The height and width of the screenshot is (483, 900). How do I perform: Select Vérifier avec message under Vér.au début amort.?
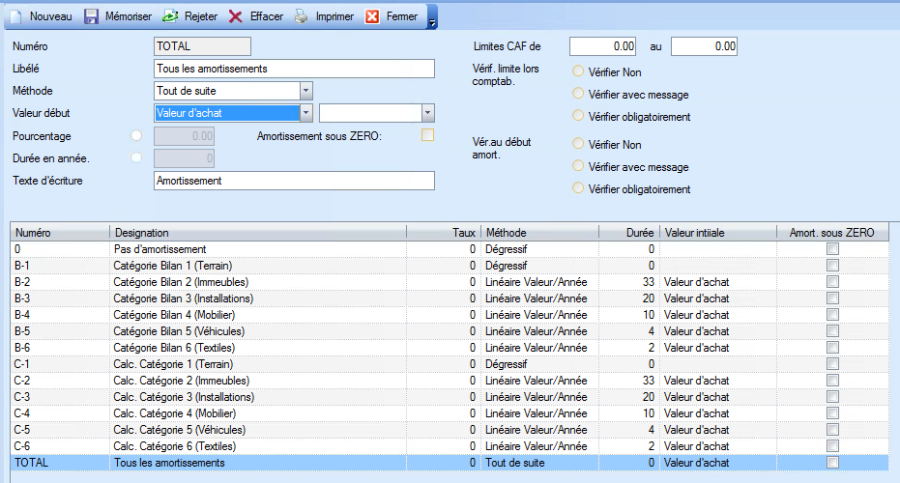pos(577,167)
